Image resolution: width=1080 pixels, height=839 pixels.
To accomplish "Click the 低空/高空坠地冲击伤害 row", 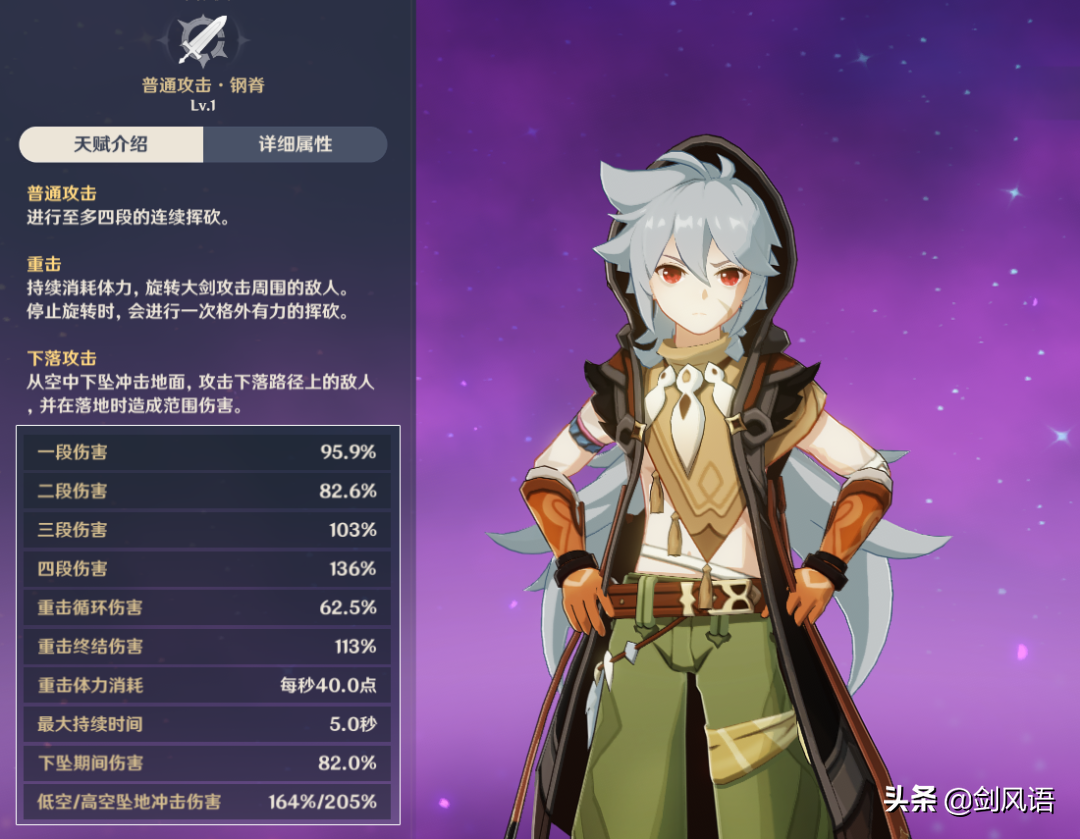I will click(x=207, y=802).
